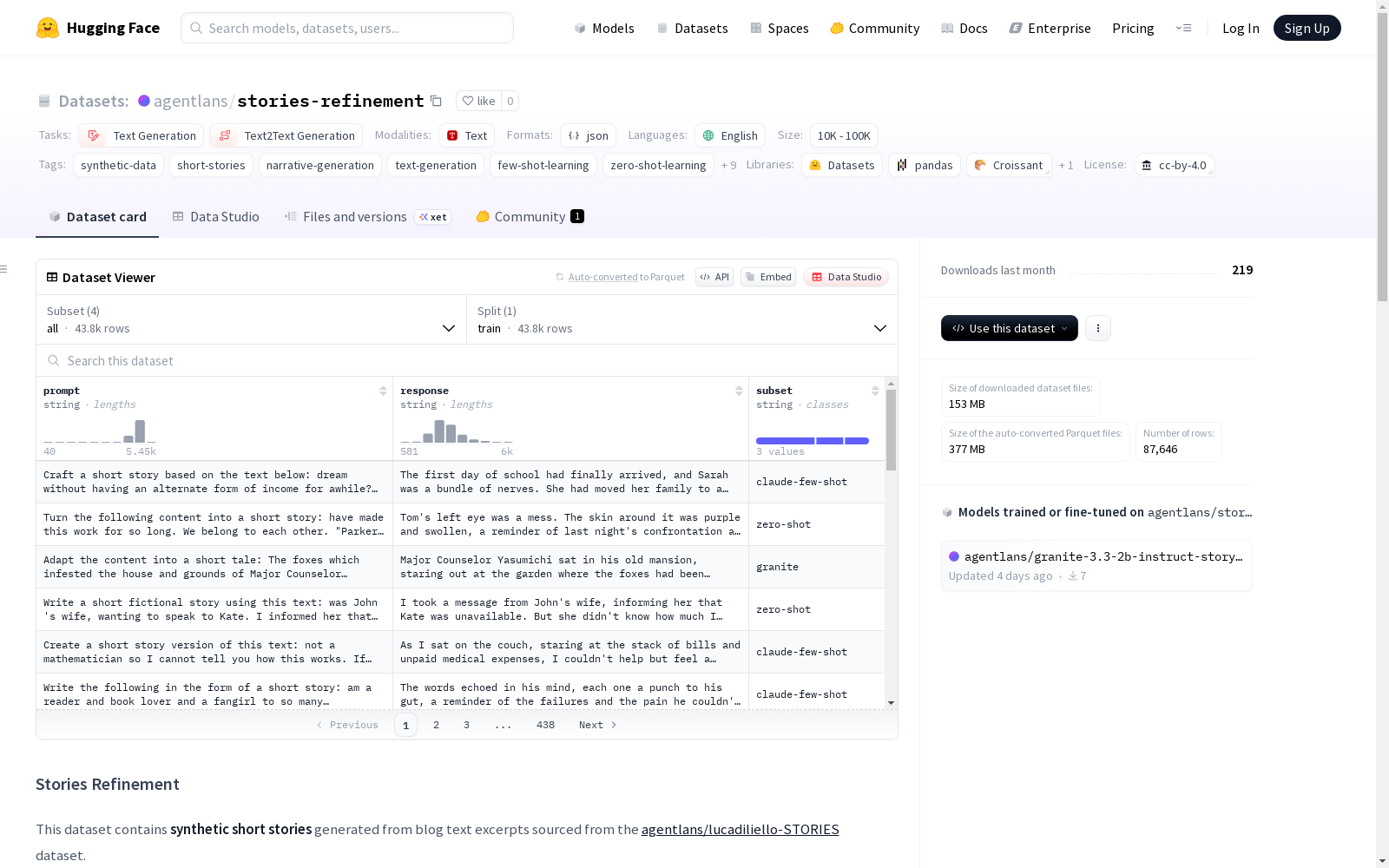Click the Text modality tag
This screenshot has width=1389, height=868.
point(466,135)
